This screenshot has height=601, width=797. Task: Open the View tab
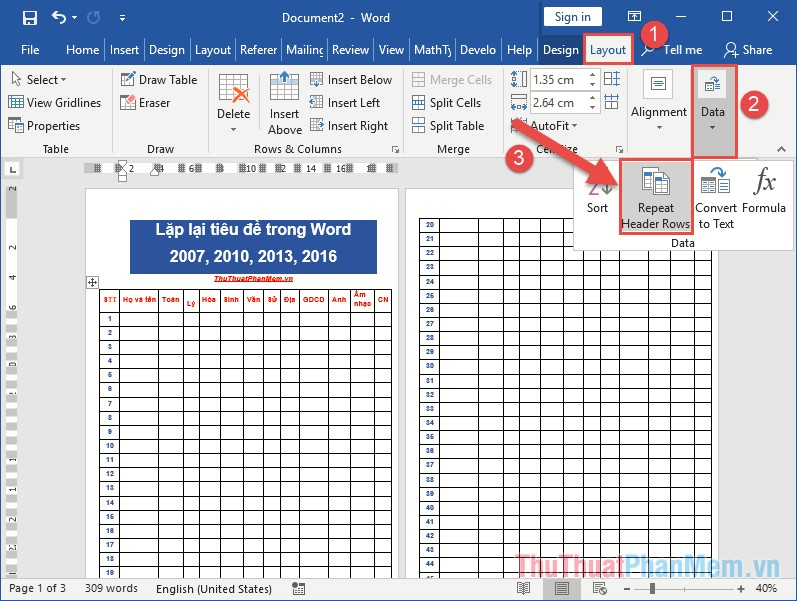[391, 50]
